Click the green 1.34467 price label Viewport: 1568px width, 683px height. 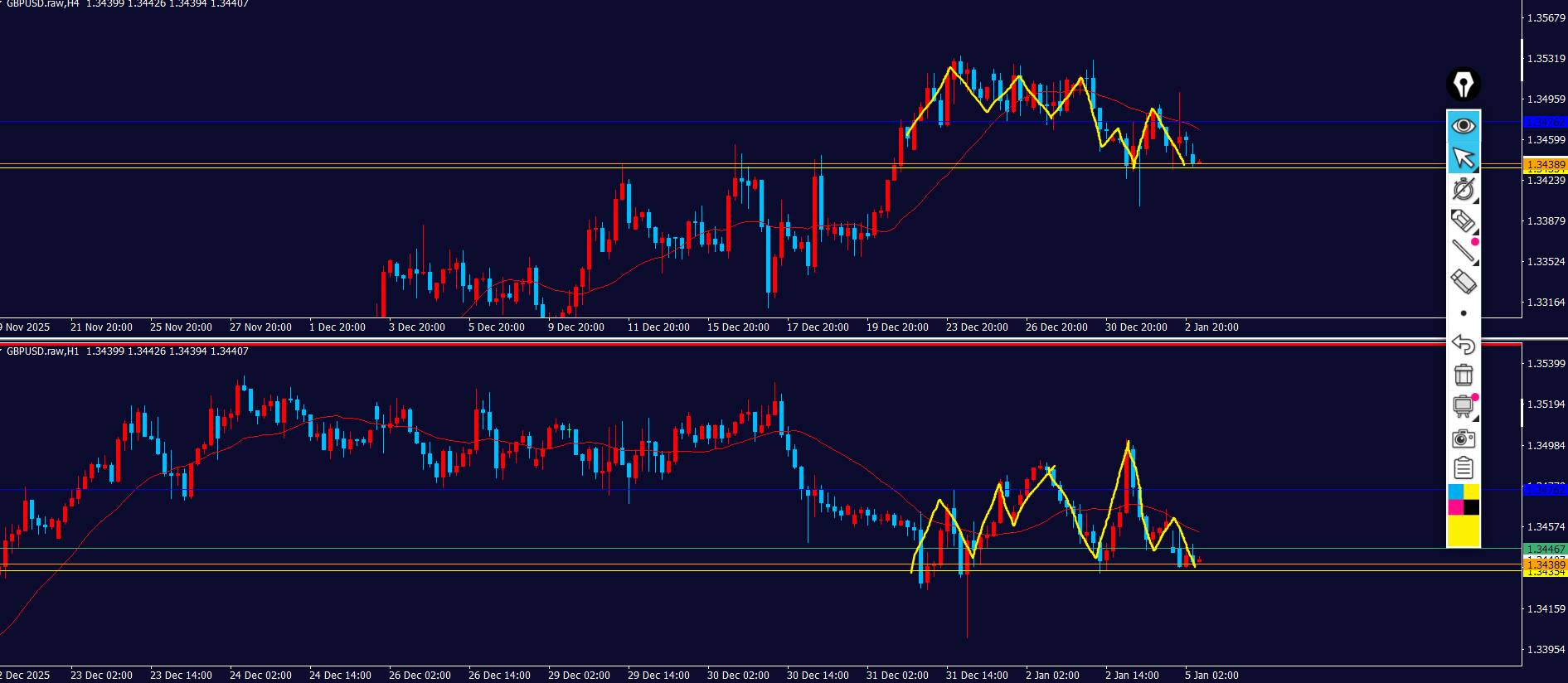[x=1546, y=549]
